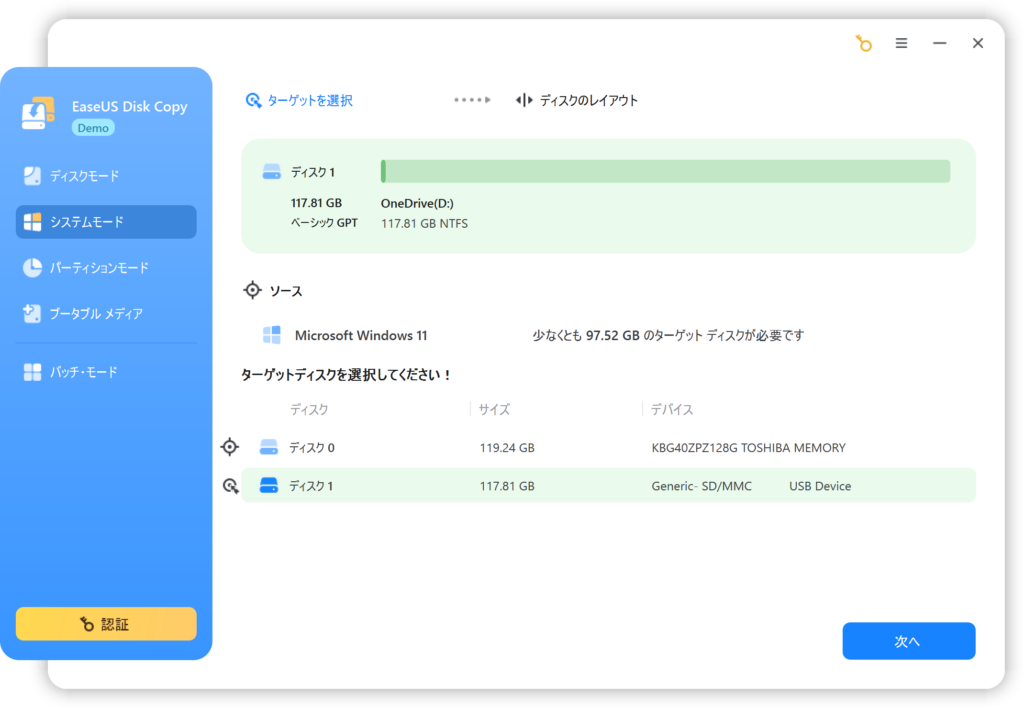
Task: Click the デバイス column header
Action: (672, 410)
